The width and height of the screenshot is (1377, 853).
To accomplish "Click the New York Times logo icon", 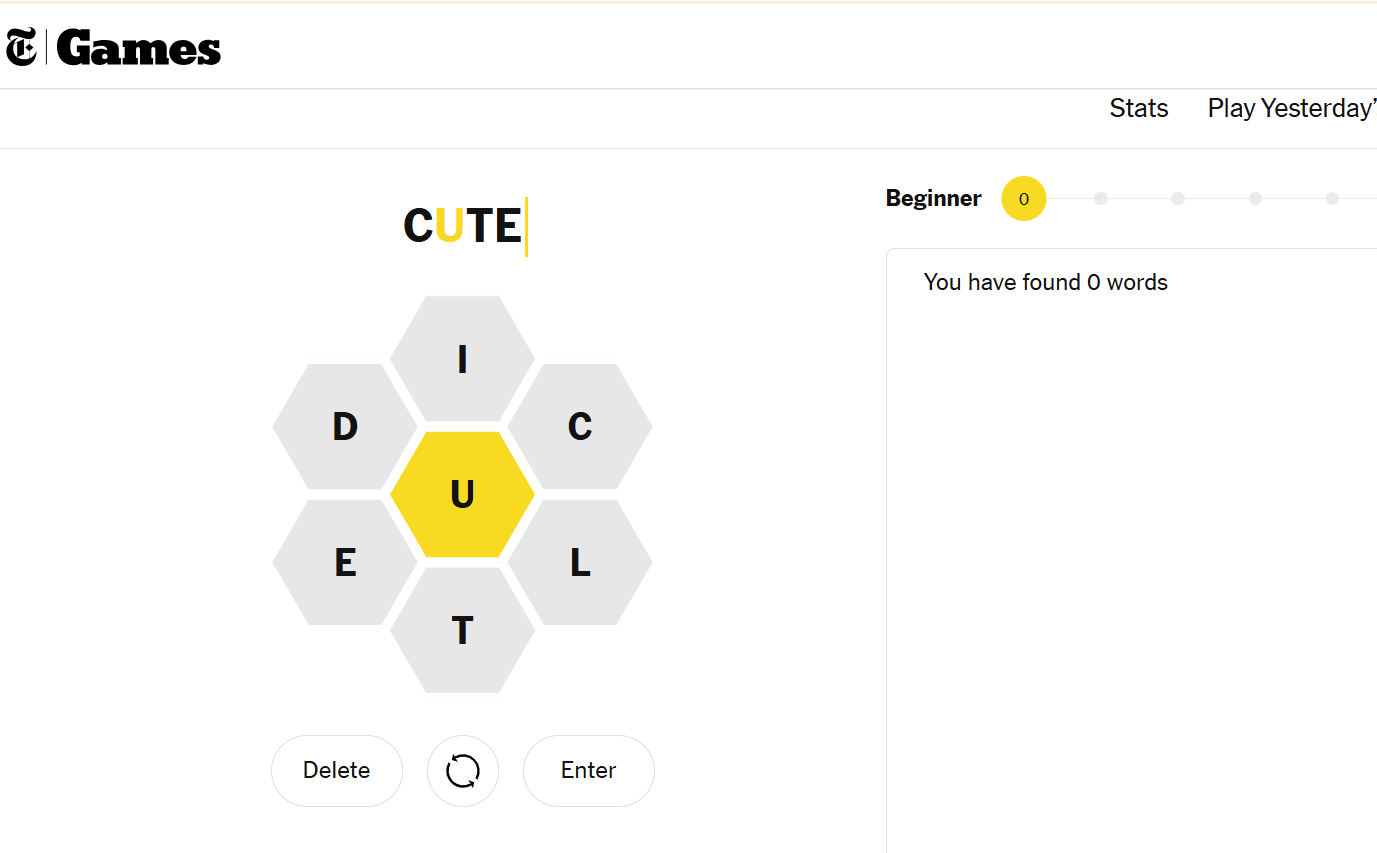I will point(21,48).
